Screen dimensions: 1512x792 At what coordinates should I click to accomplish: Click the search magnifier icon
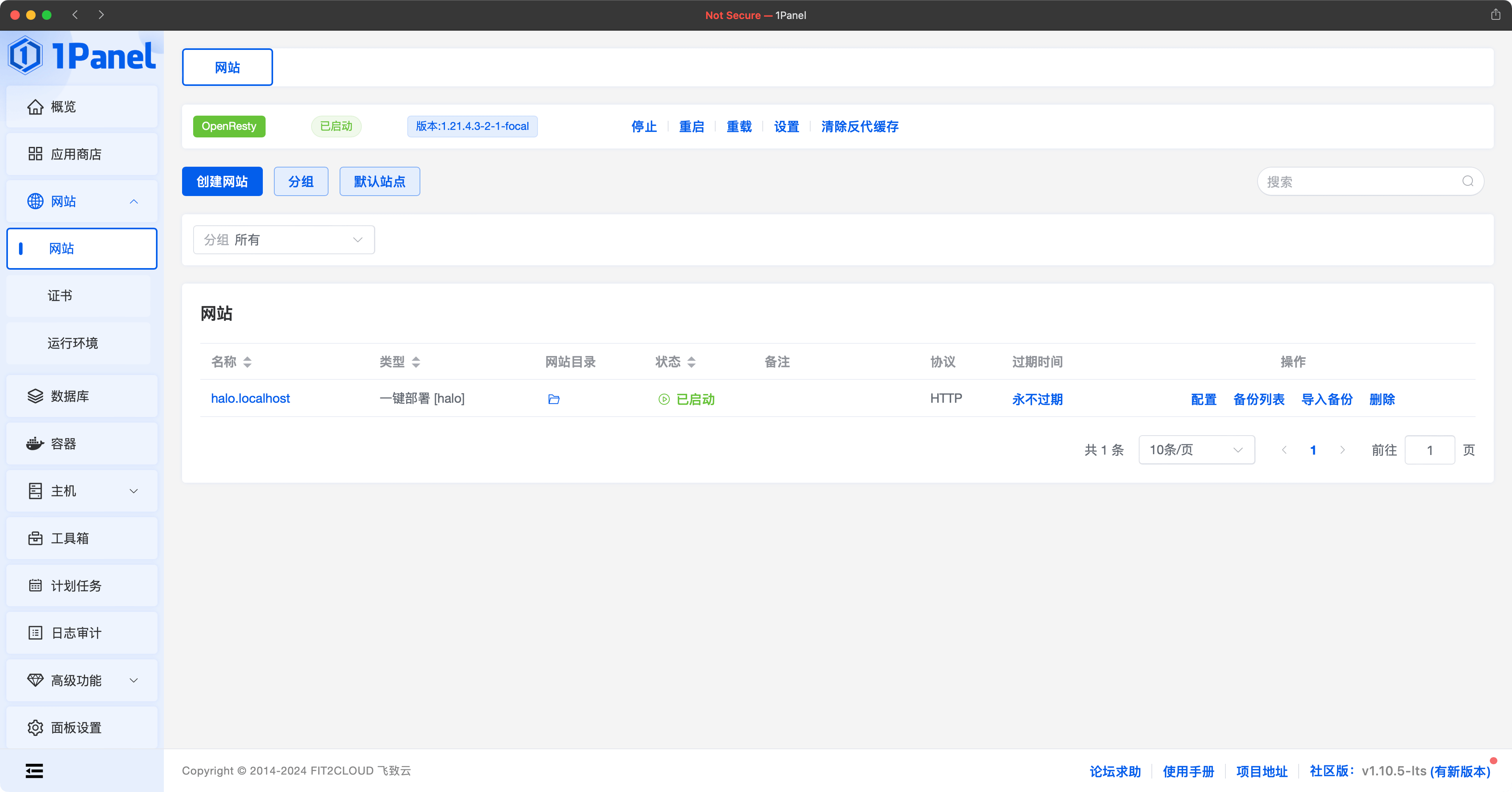(1467, 181)
